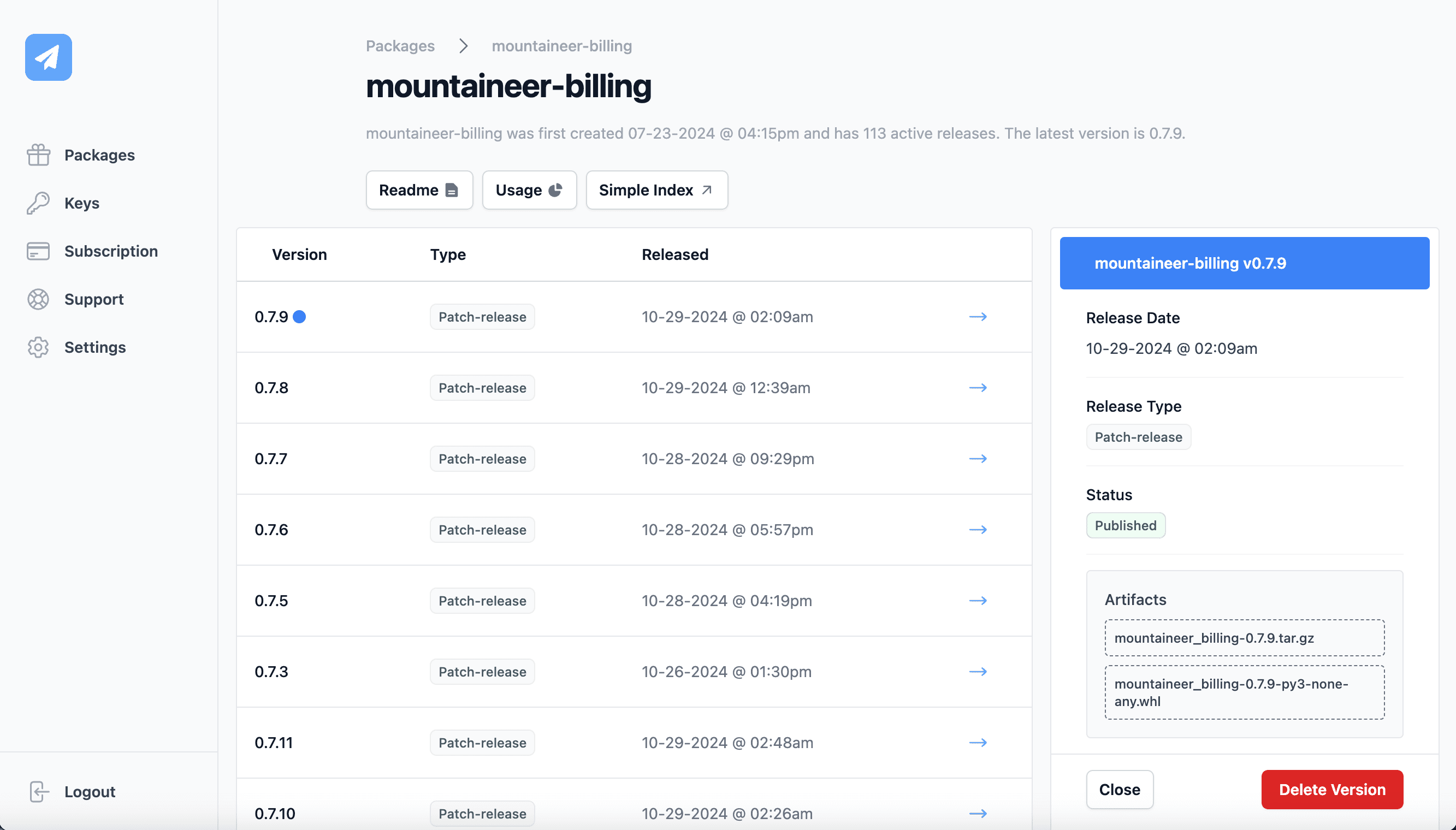Viewport: 1456px width, 830px height.
Task: Click the Logout icon at bottom left
Action: click(38, 791)
